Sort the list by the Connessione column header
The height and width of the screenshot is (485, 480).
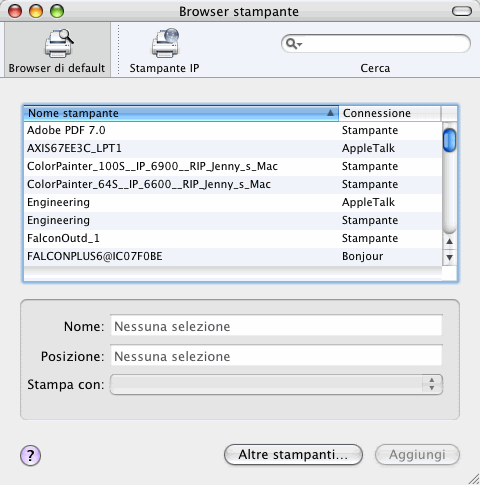pyautogui.click(x=389, y=113)
